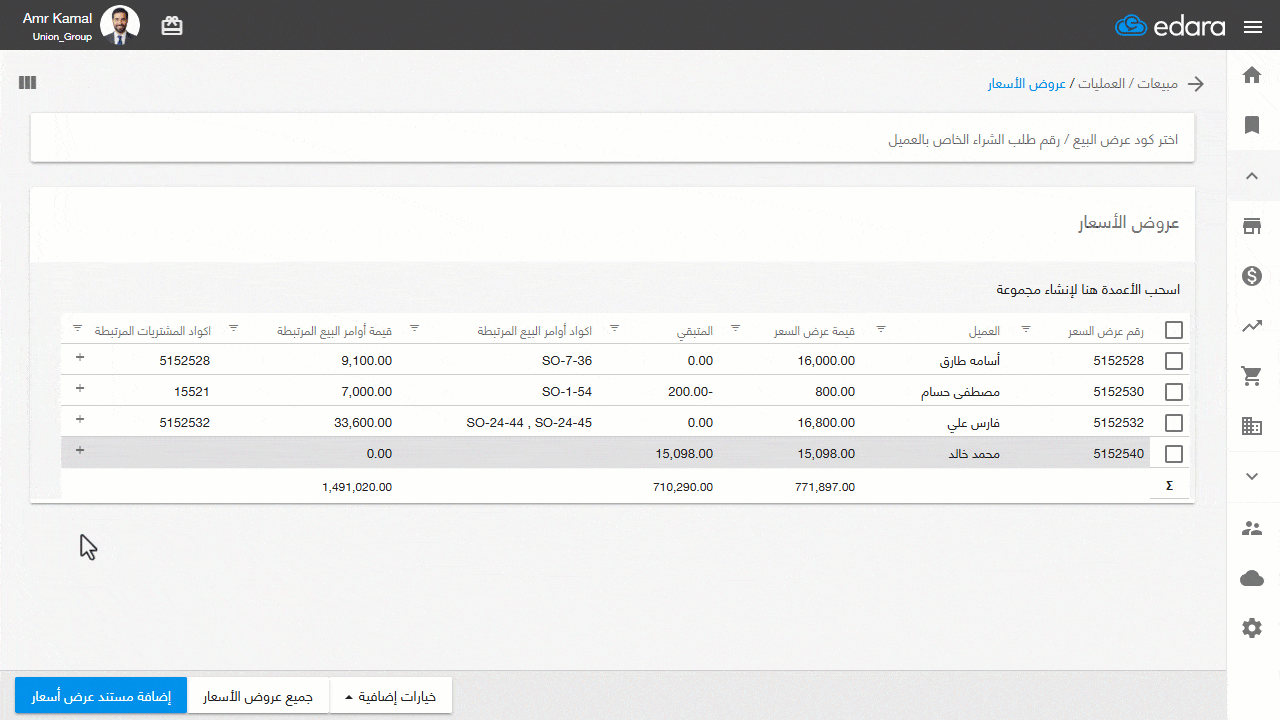Open filter for رقم عرض السعر column

click(x=1025, y=328)
